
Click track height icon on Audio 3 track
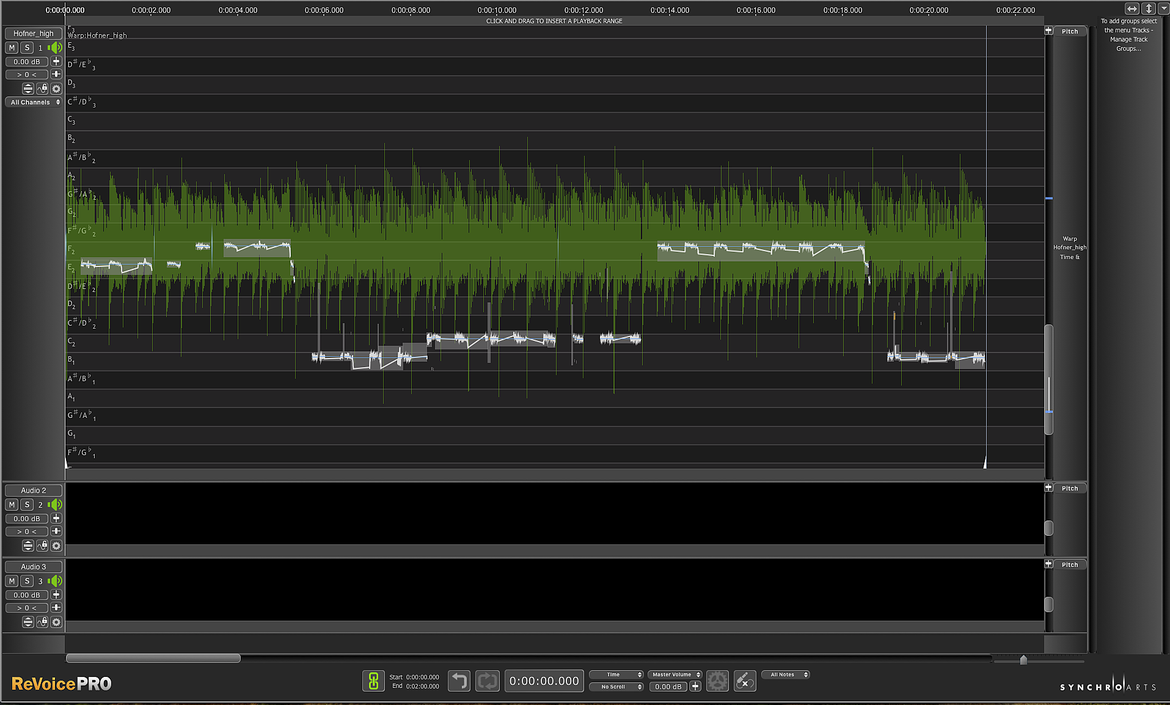coord(28,622)
